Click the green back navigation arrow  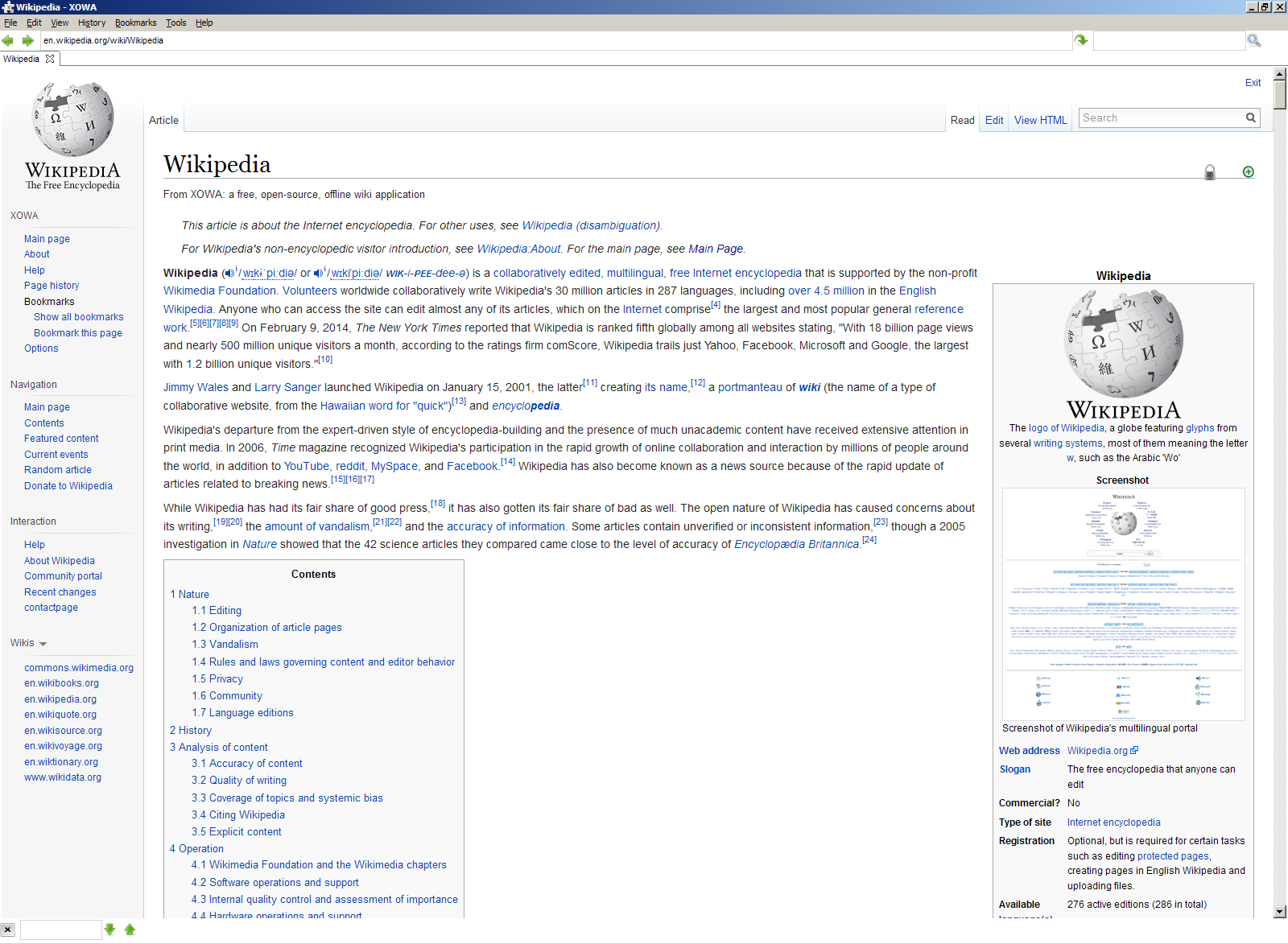(8, 40)
